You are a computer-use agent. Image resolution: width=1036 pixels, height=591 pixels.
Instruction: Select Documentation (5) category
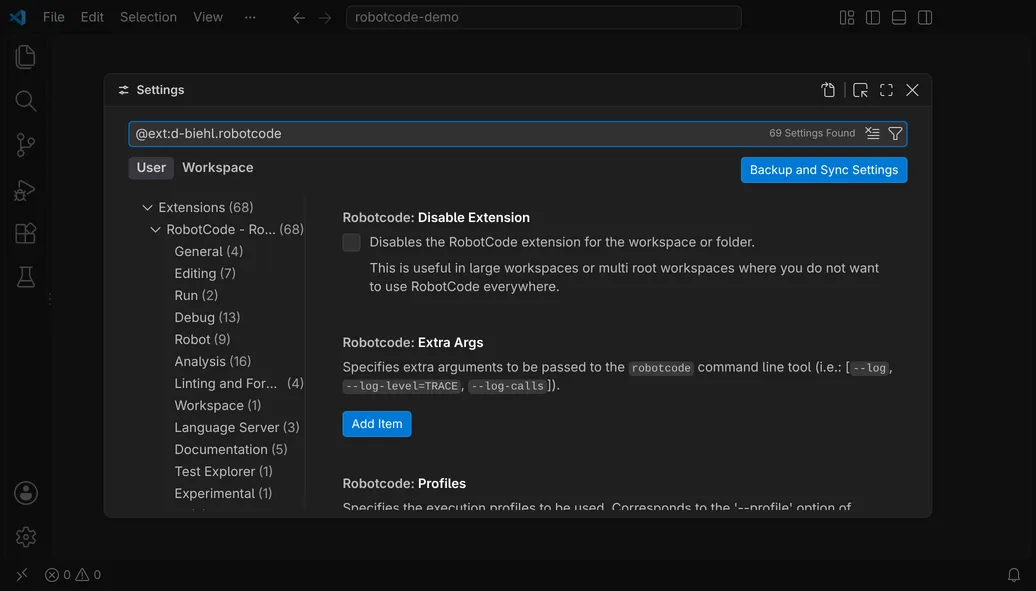coord(231,450)
